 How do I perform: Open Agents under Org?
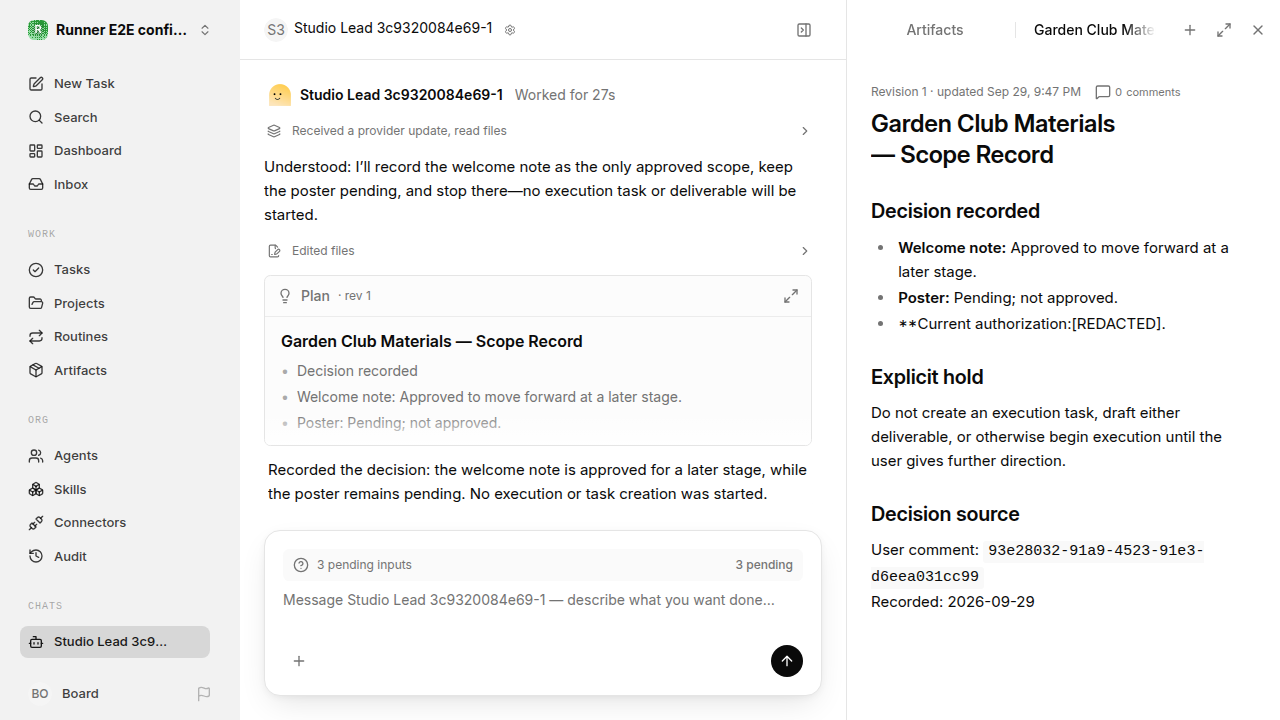pos(120,455)
